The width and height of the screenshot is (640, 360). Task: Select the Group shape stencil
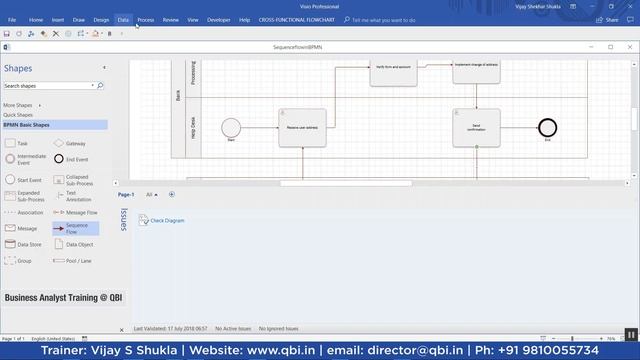point(18,260)
